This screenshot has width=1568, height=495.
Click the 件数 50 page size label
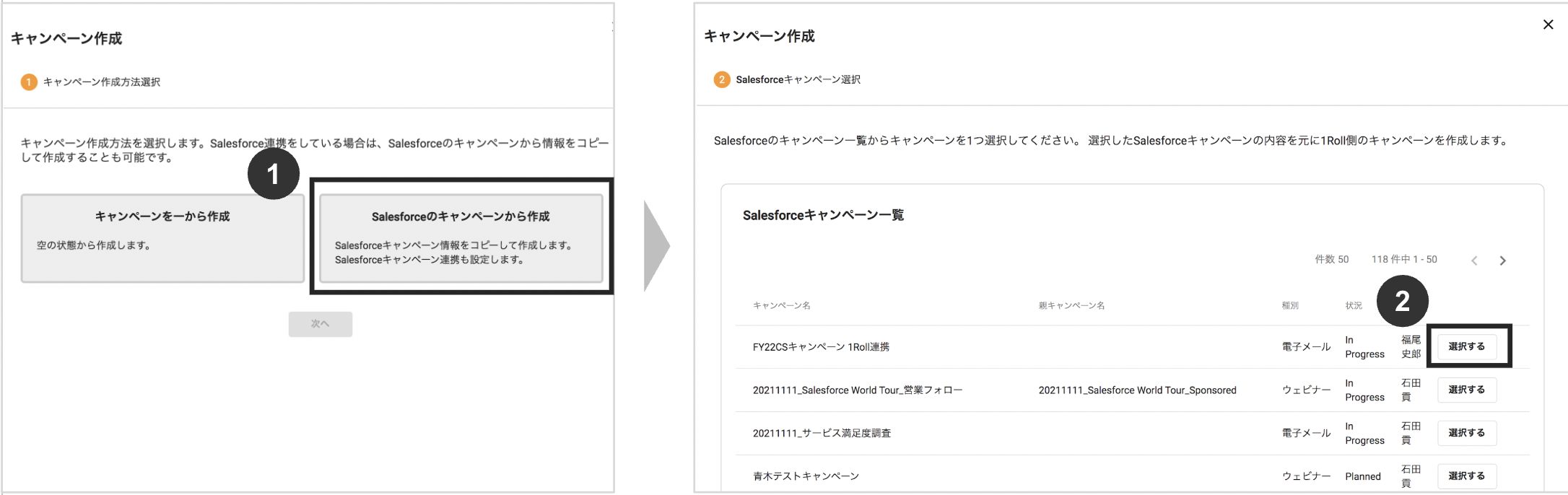(1331, 259)
